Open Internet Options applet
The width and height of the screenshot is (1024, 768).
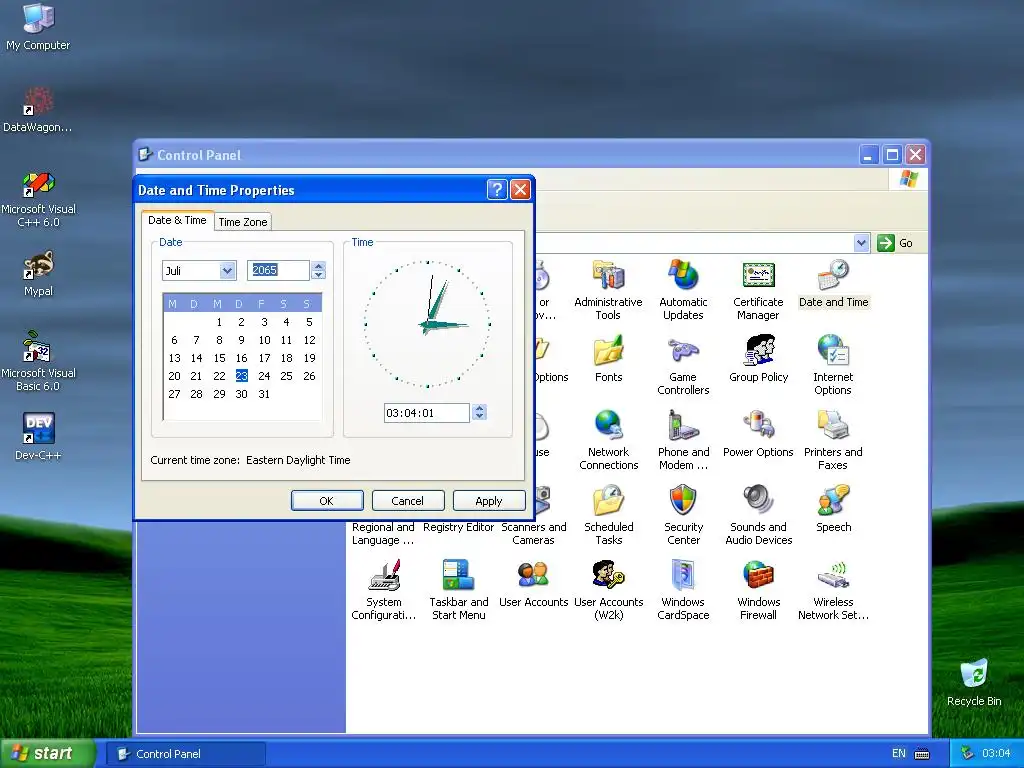(x=833, y=350)
